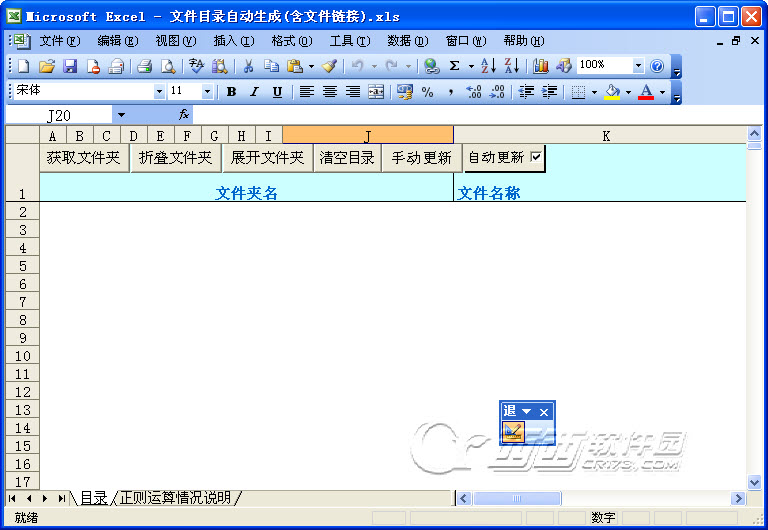Viewport: 768px width, 530px height.
Task: Open the font name dropdown 宋体
Action: [159, 92]
